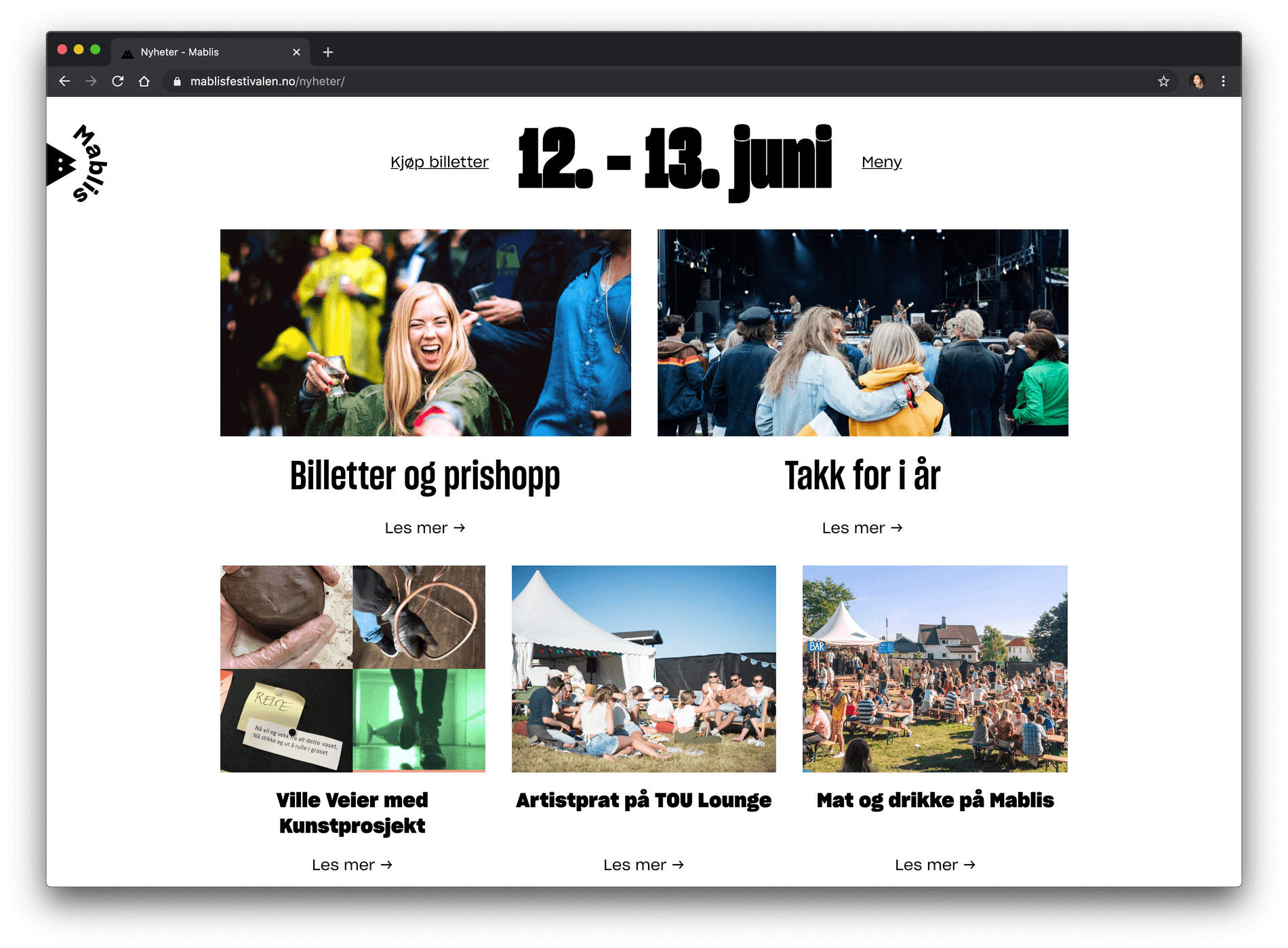The image size is (1288, 948).
Task: Open the Chrome three-dot menu
Action: click(x=1223, y=81)
